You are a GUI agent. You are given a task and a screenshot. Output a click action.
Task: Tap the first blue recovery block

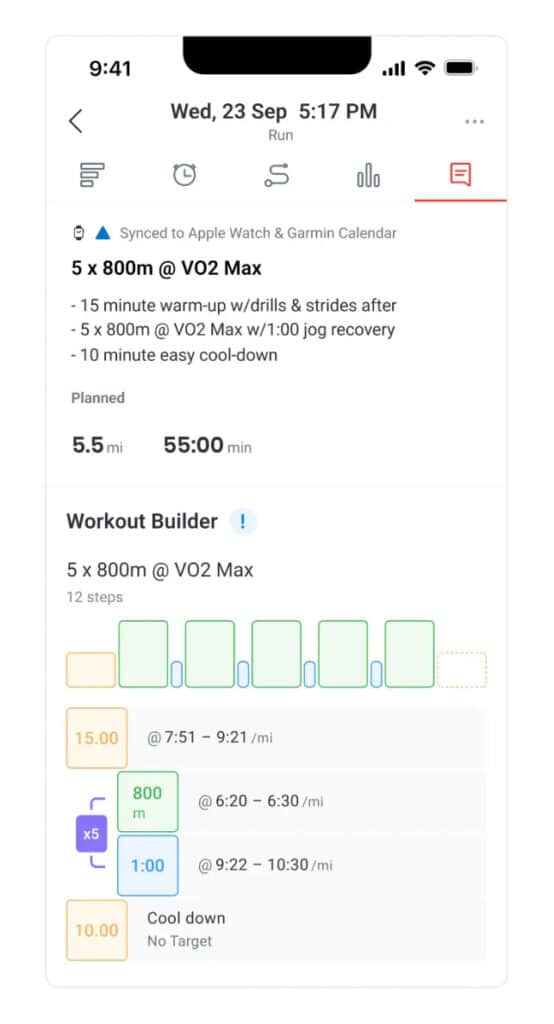click(176, 674)
